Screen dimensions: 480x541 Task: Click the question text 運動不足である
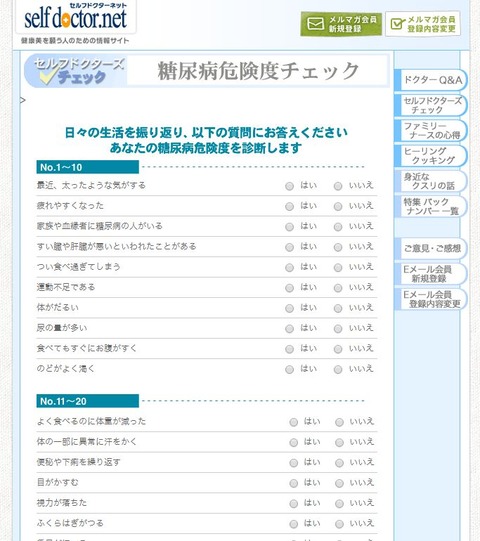pyautogui.click(x=66, y=287)
